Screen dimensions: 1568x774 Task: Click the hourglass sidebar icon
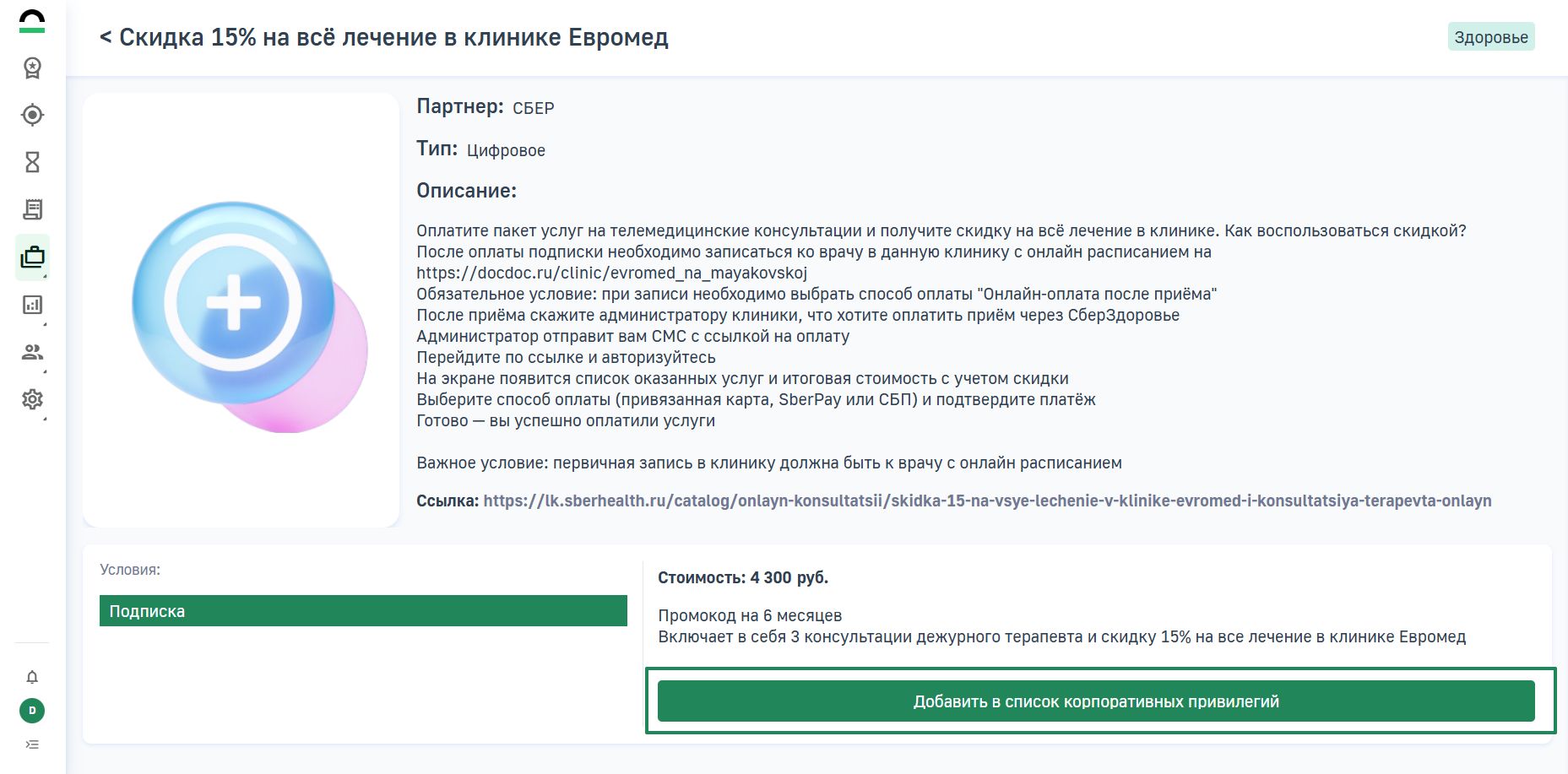[32, 162]
